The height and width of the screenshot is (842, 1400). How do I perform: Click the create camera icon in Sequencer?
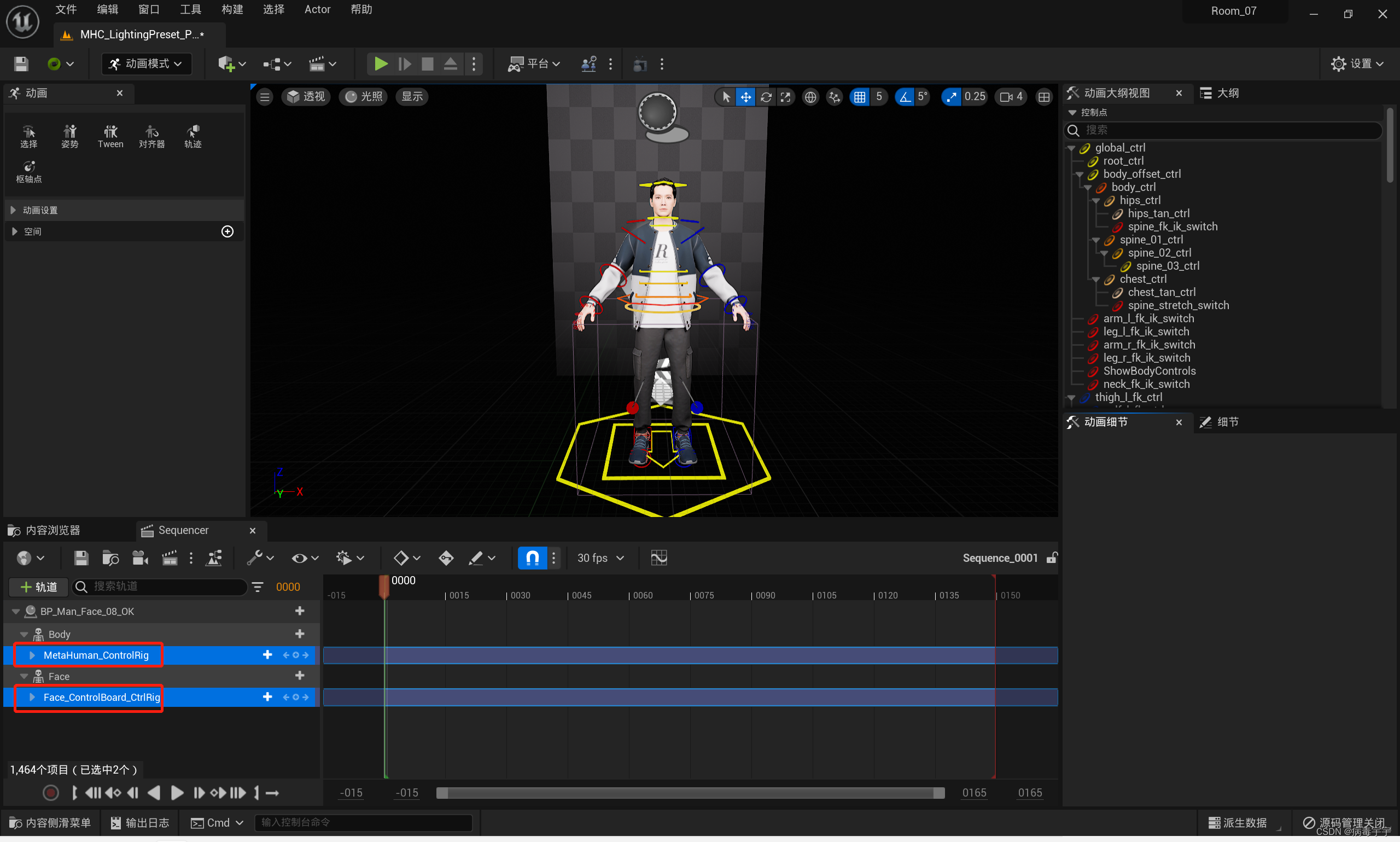click(x=139, y=558)
